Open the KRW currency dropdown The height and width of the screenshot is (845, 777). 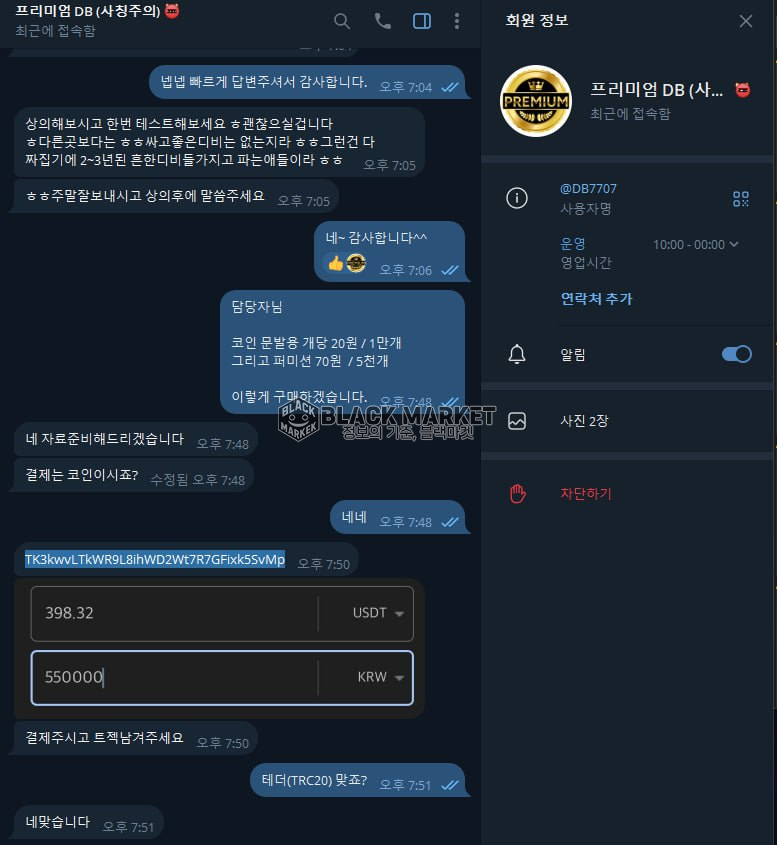pyautogui.click(x=380, y=677)
